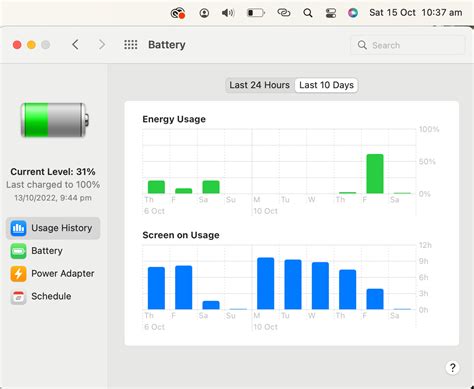Go back with the left chevron
Viewport: 474px width, 389px height.
tap(75, 45)
